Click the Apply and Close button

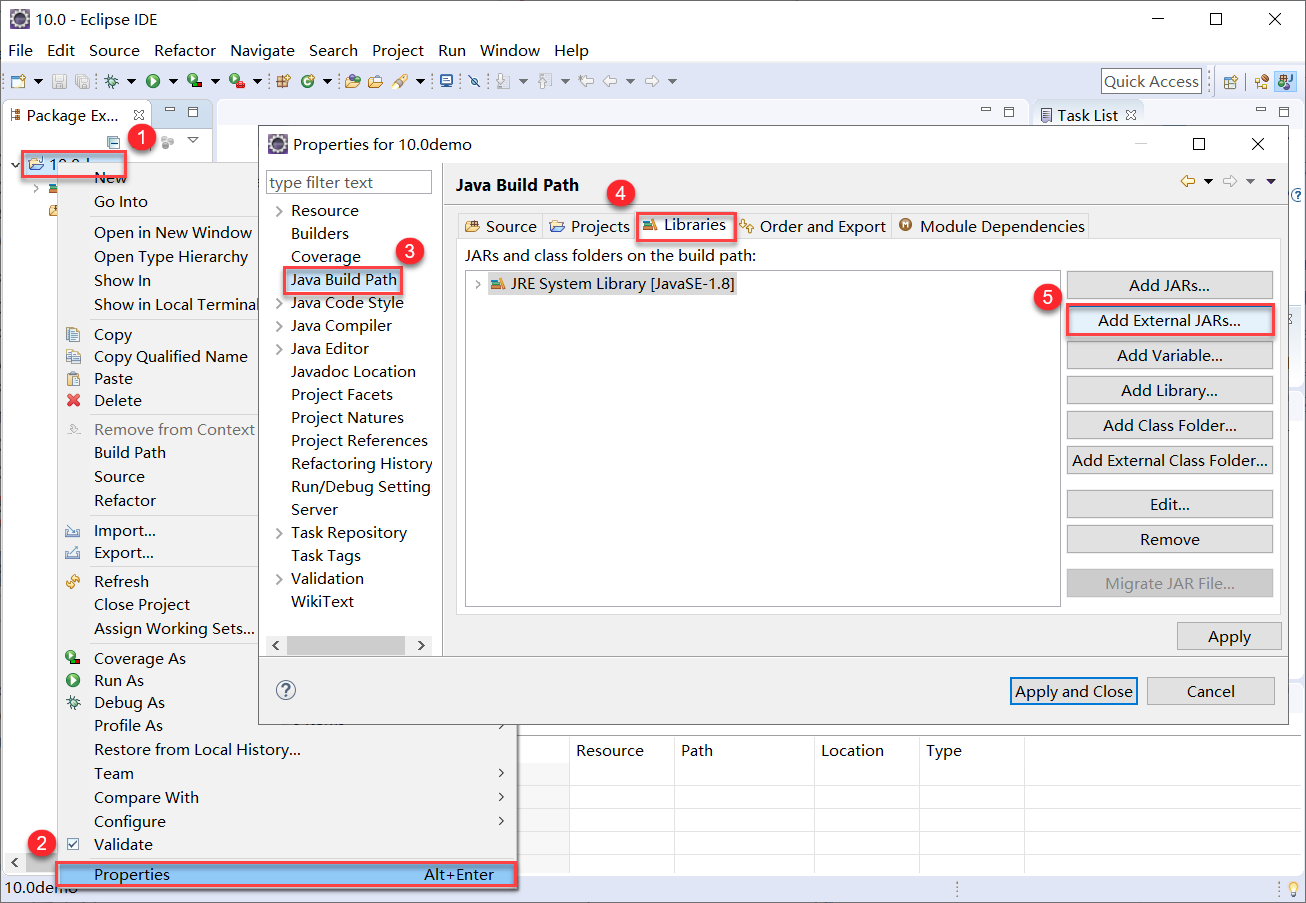point(1073,691)
